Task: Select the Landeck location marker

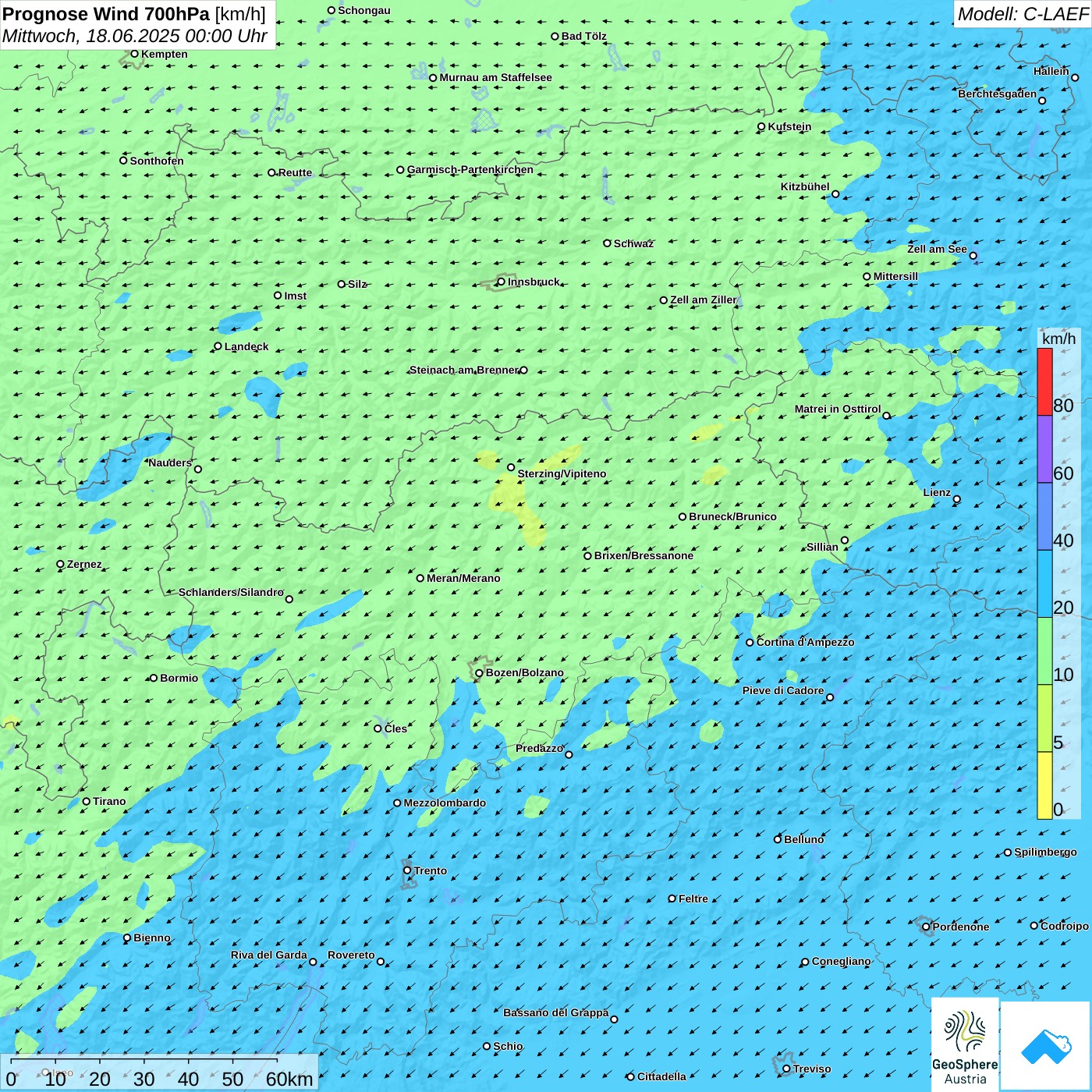Action: coord(218,346)
